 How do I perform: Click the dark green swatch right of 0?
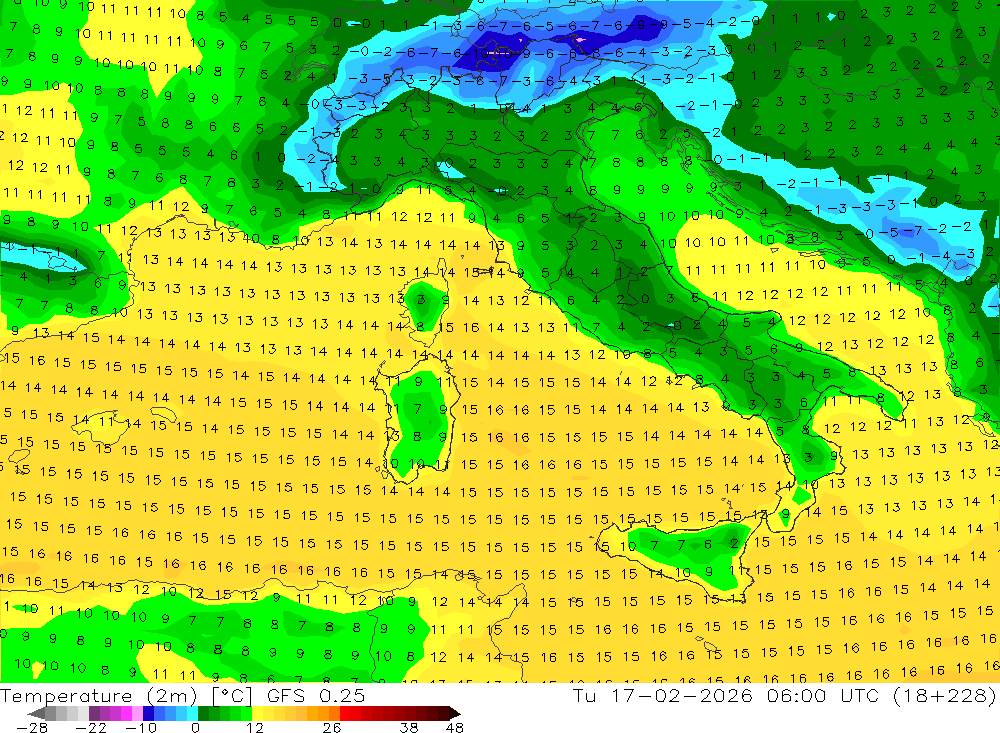tap(203, 713)
